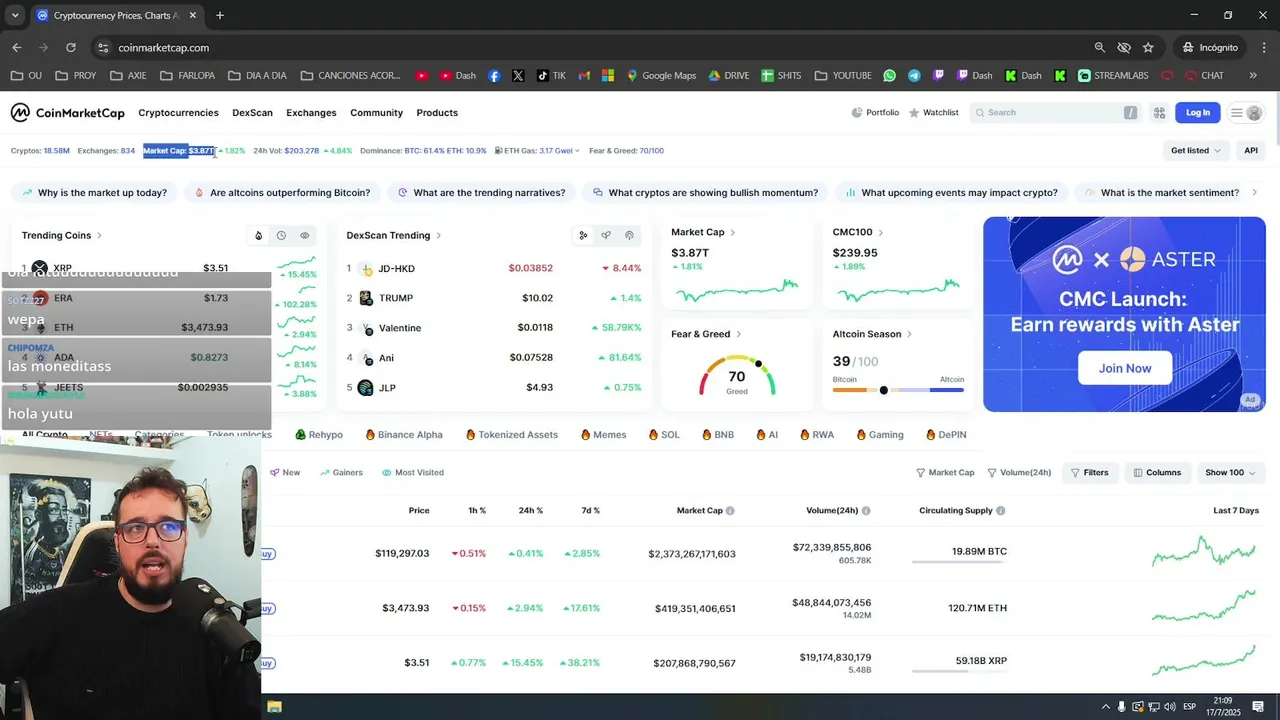Open the DexScan menu

pyautogui.click(x=252, y=113)
